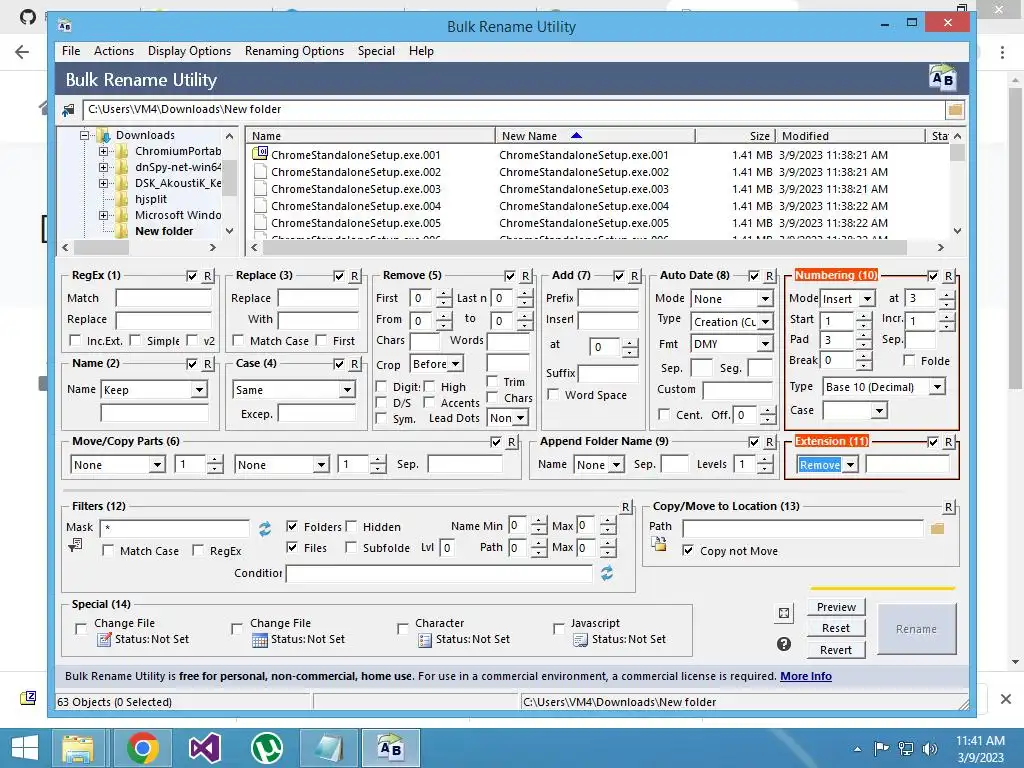Open the File menu
This screenshot has height=768, width=1024.
click(x=71, y=51)
